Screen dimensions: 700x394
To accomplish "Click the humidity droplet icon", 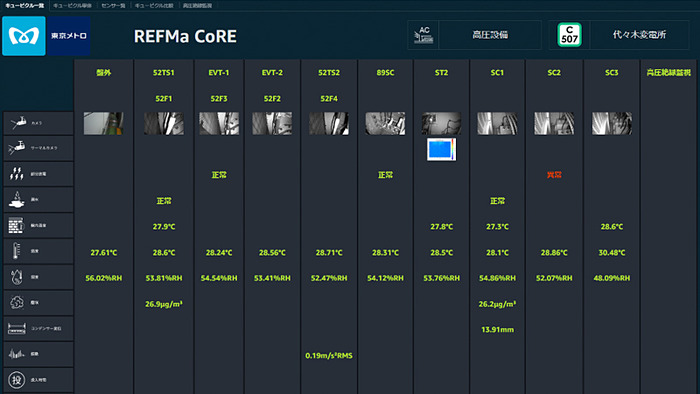I will coord(17,277).
